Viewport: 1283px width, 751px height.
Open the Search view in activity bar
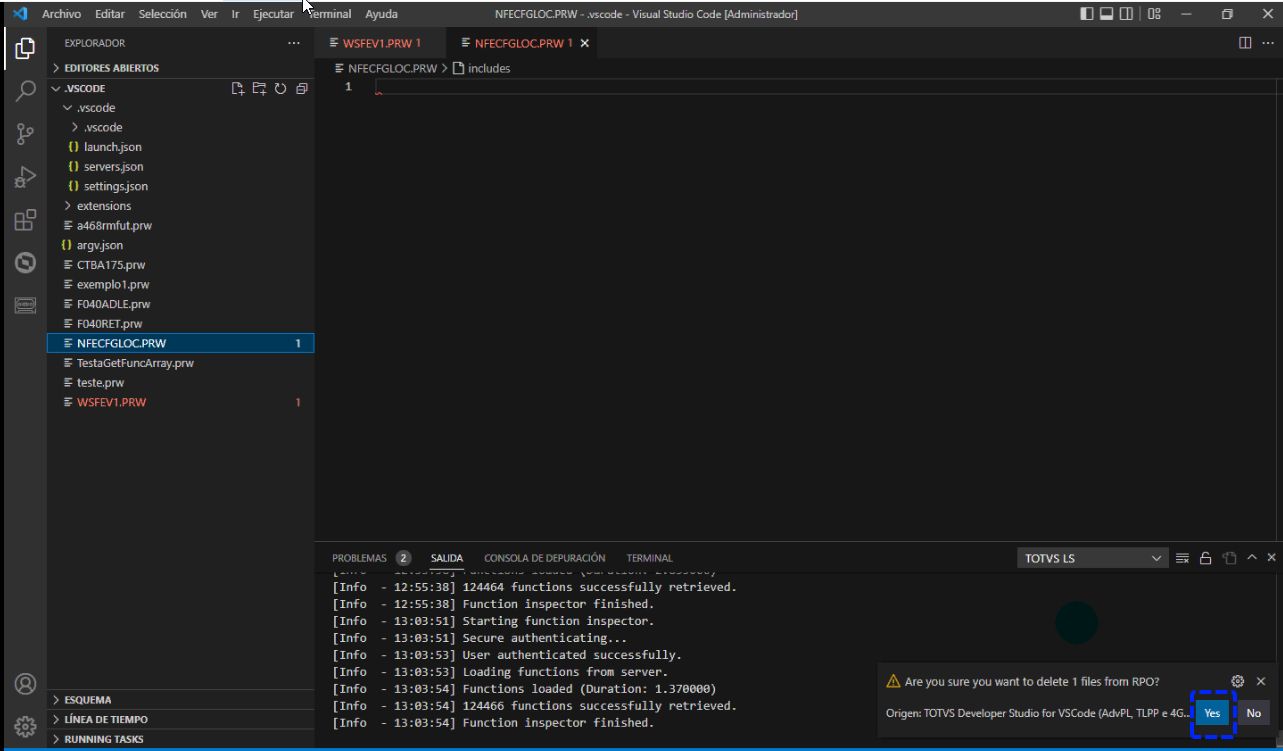coord(25,92)
